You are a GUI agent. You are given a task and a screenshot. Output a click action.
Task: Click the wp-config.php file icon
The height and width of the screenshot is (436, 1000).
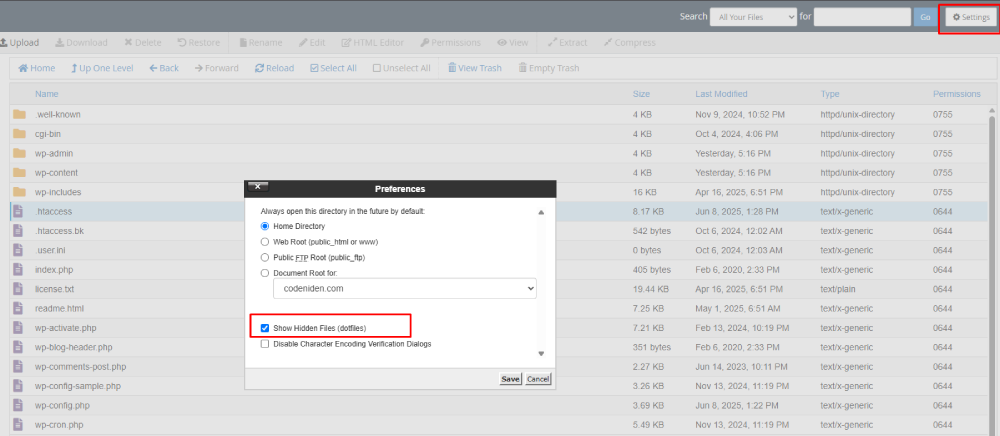pos(18,405)
